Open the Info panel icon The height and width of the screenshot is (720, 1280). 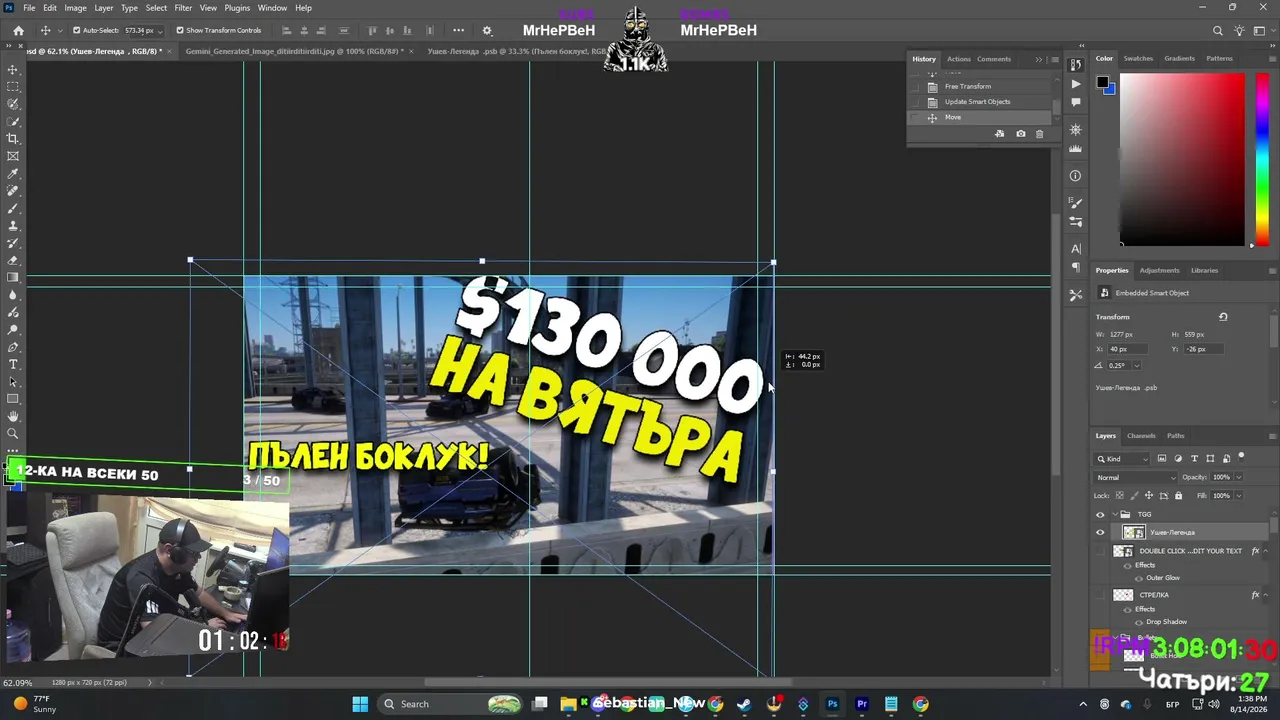click(1075, 176)
